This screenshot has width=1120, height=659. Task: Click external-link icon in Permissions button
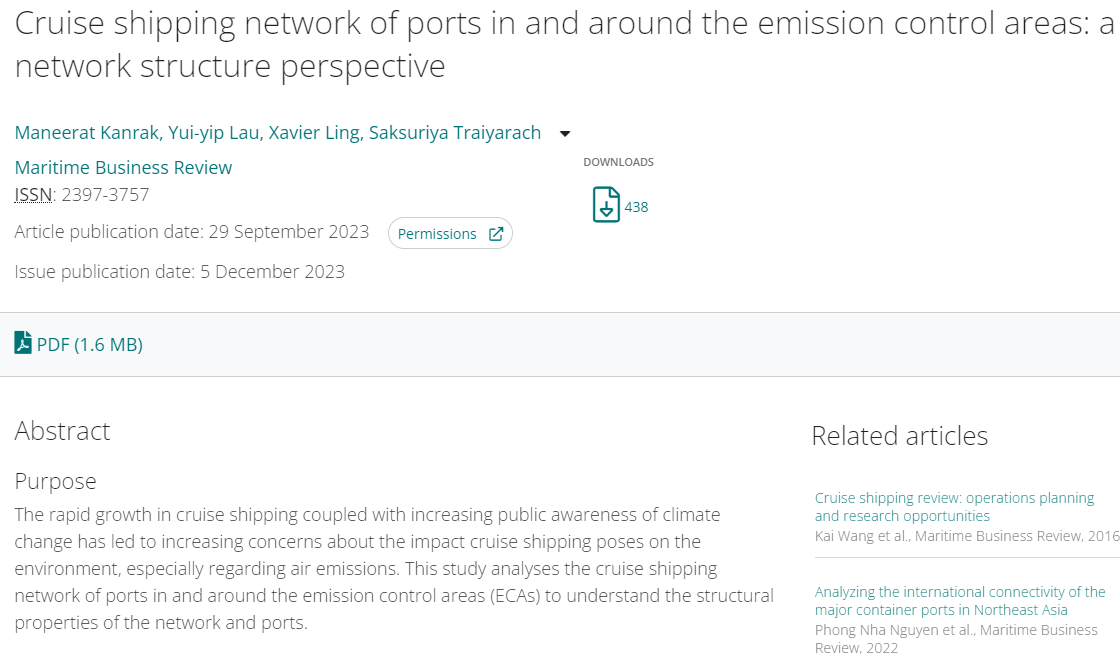click(x=496, y=234)
